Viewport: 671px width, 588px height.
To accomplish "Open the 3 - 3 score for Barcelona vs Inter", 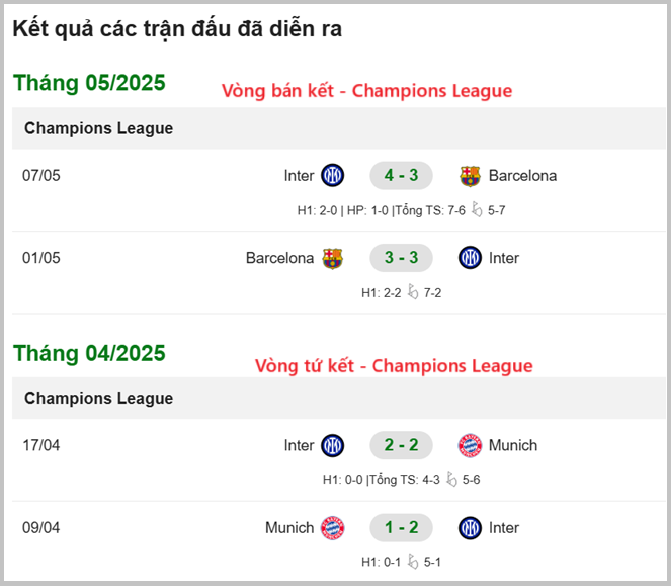I will [401, 258].
